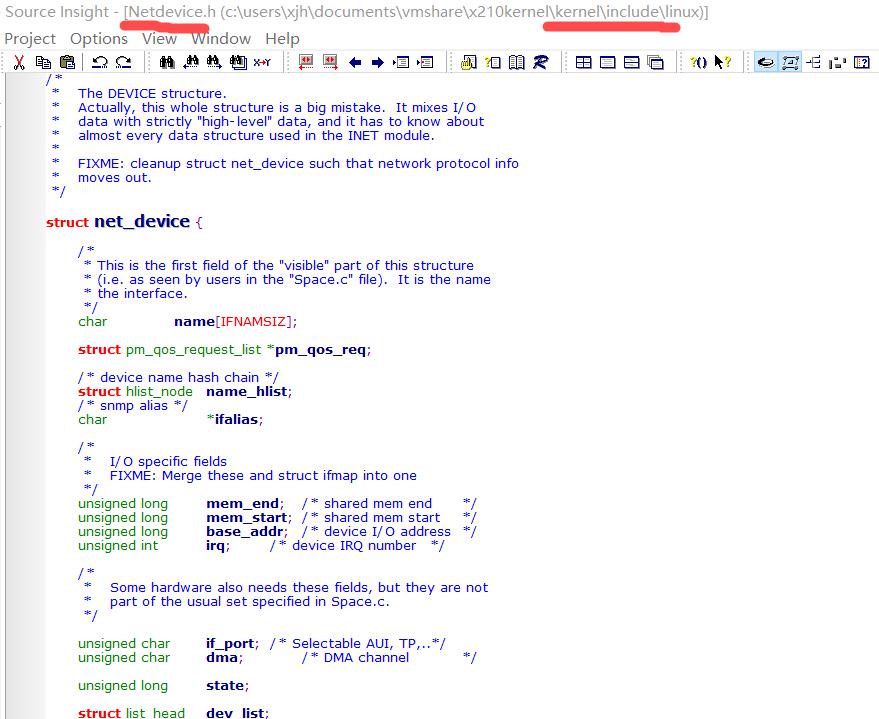Click the Jump to Definition hand icon
The image size is (879, 719).
pyautogui.click(x=469, y=62)
